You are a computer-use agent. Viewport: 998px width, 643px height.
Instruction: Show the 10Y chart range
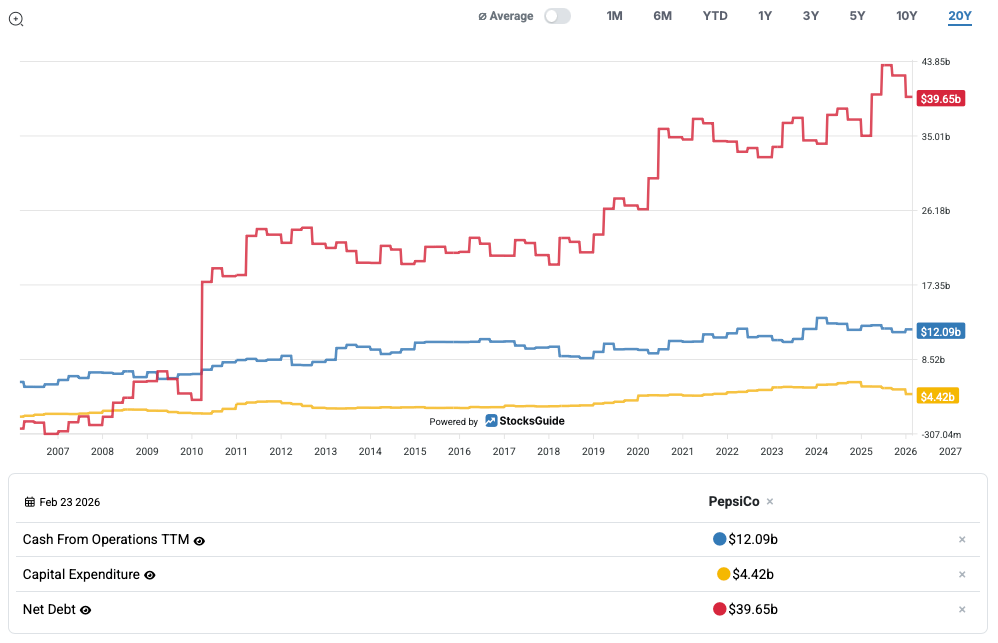(906, 16)
